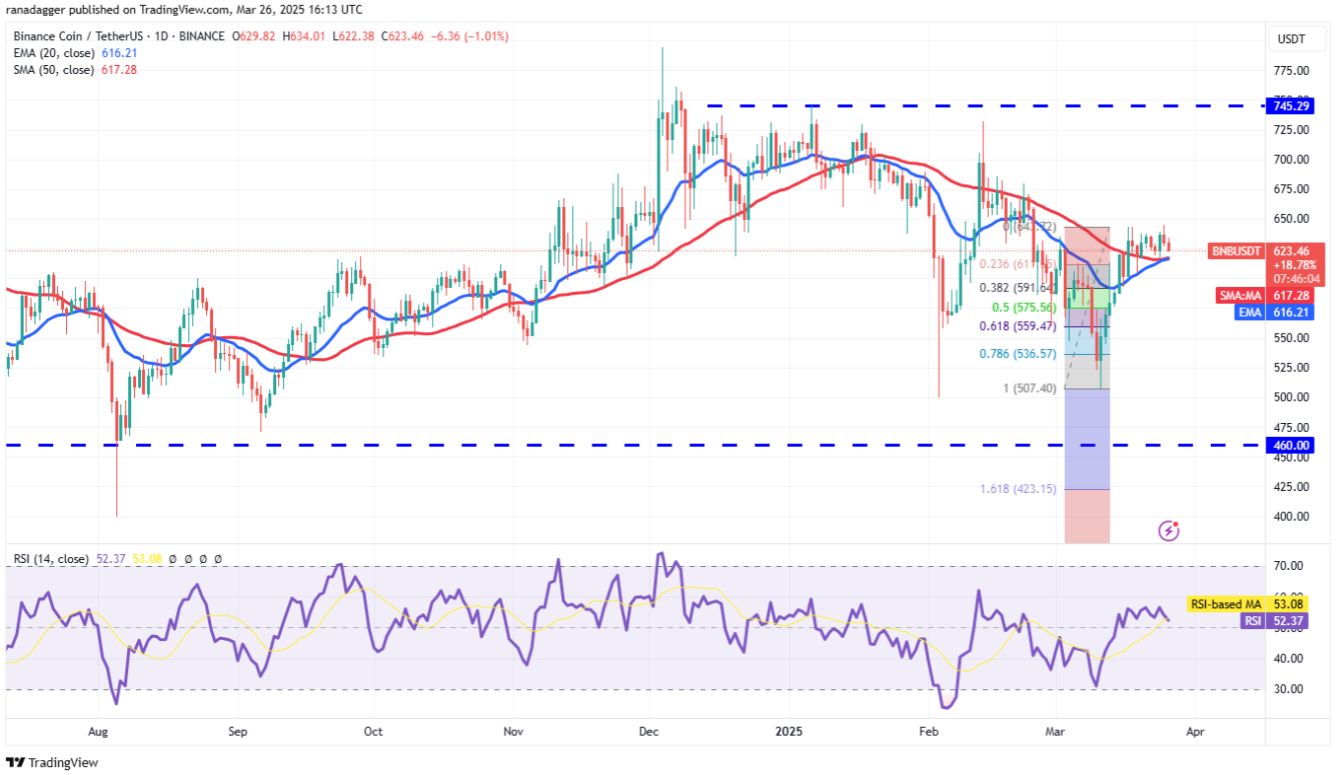Click the 775.00 price axis label
The width and height of the screenshot is (1338, 775).
tap(1291, 71)
